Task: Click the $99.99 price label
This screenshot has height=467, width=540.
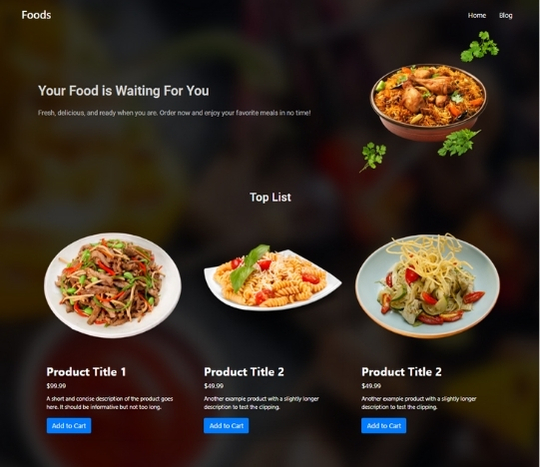Action: pyautogui.click(x=56, y=386)
